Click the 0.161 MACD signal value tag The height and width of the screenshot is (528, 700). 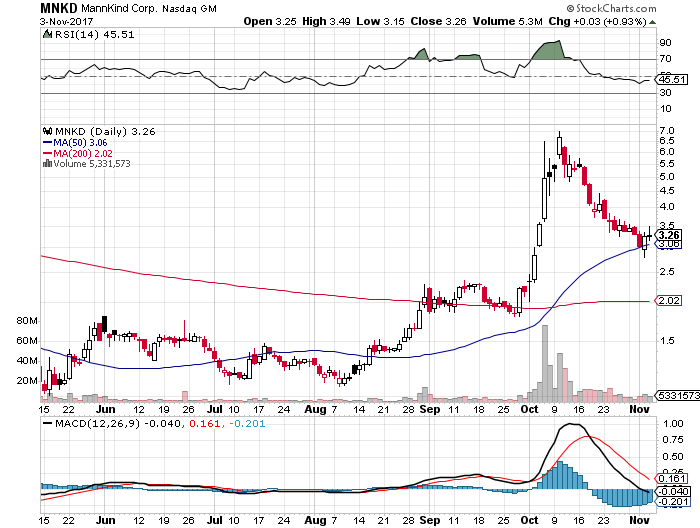coord(672,478)
